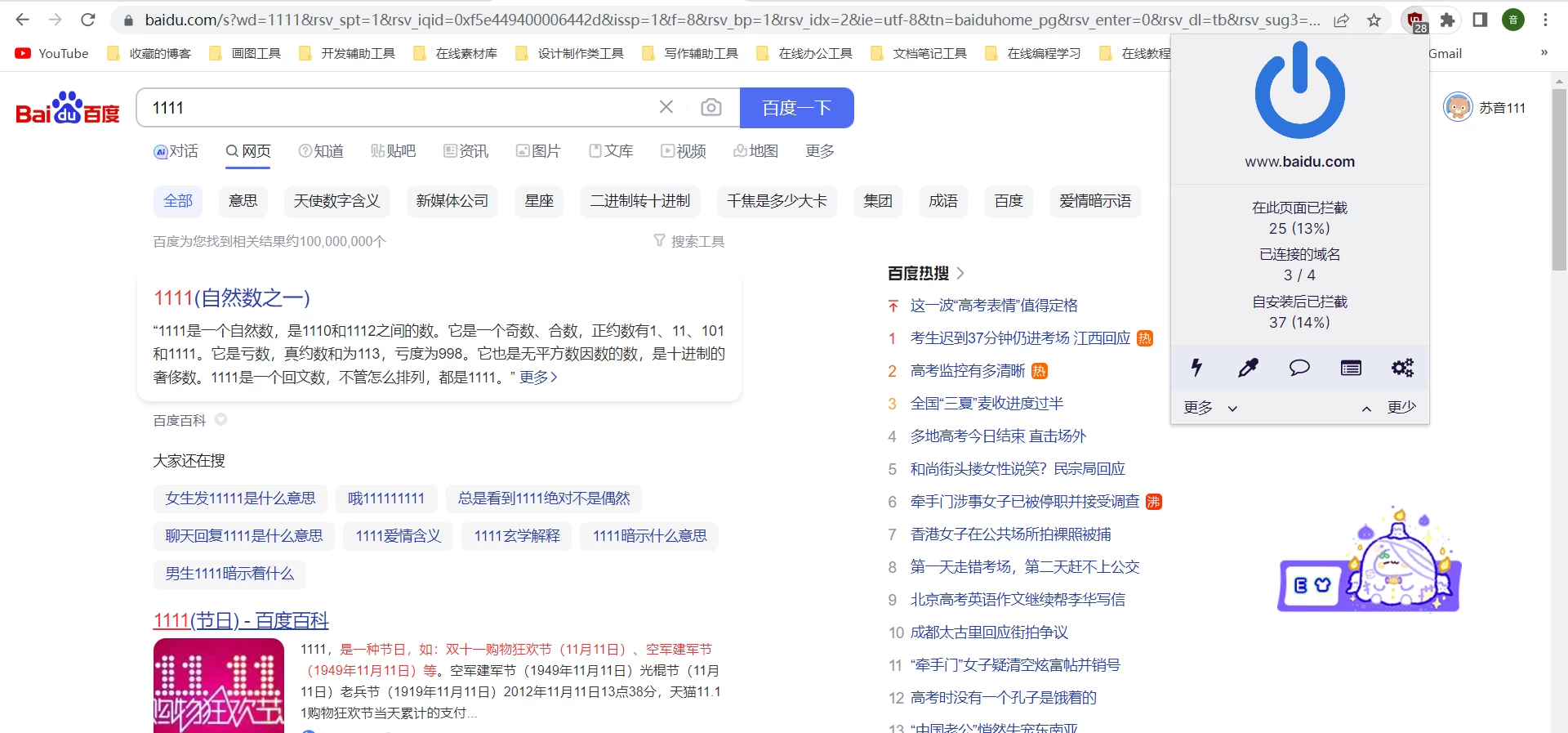The height and width of the screenshot is (733, 1568).
Task: Report issue via speech bubble icon
Action: point(1299,368)
